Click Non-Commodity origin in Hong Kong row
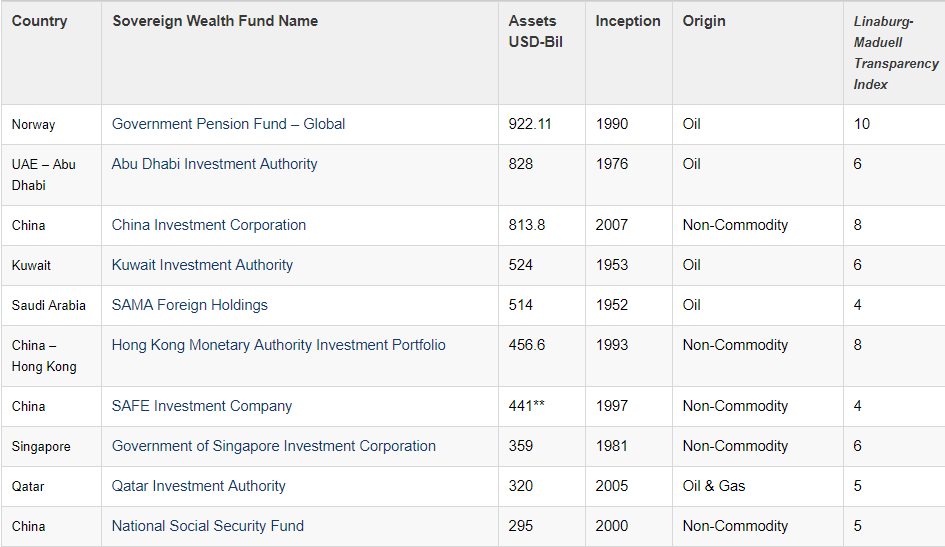 735,345
